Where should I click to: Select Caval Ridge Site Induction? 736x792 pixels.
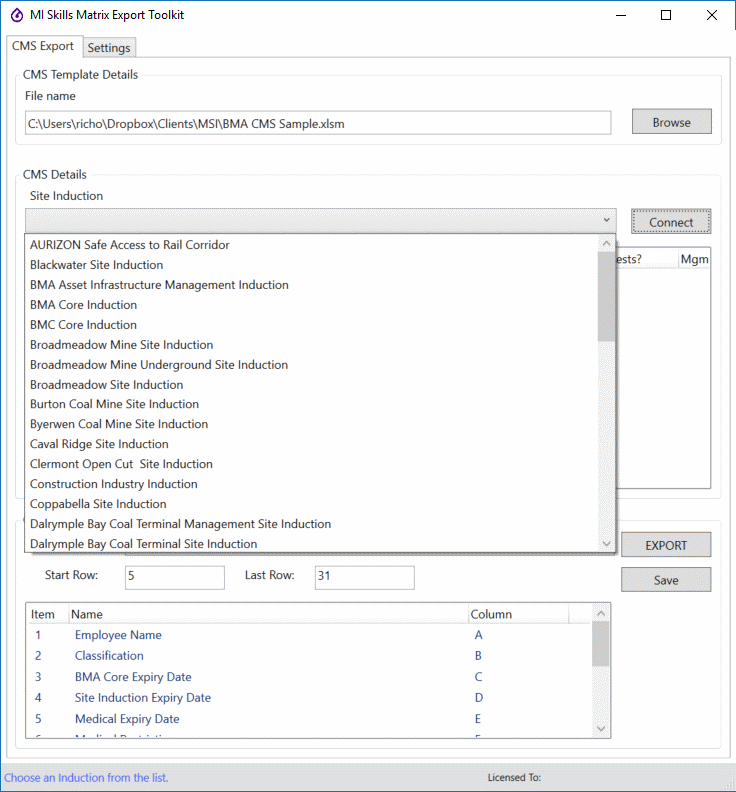click(312, 444)
